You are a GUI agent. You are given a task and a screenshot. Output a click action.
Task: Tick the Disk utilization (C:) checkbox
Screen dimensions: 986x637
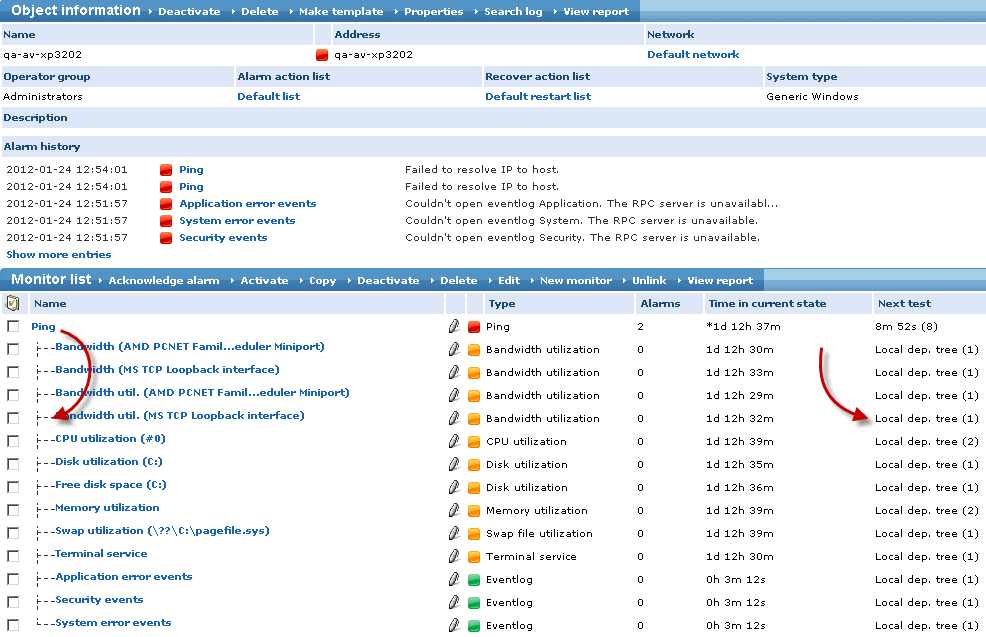[x=13, y=464]
